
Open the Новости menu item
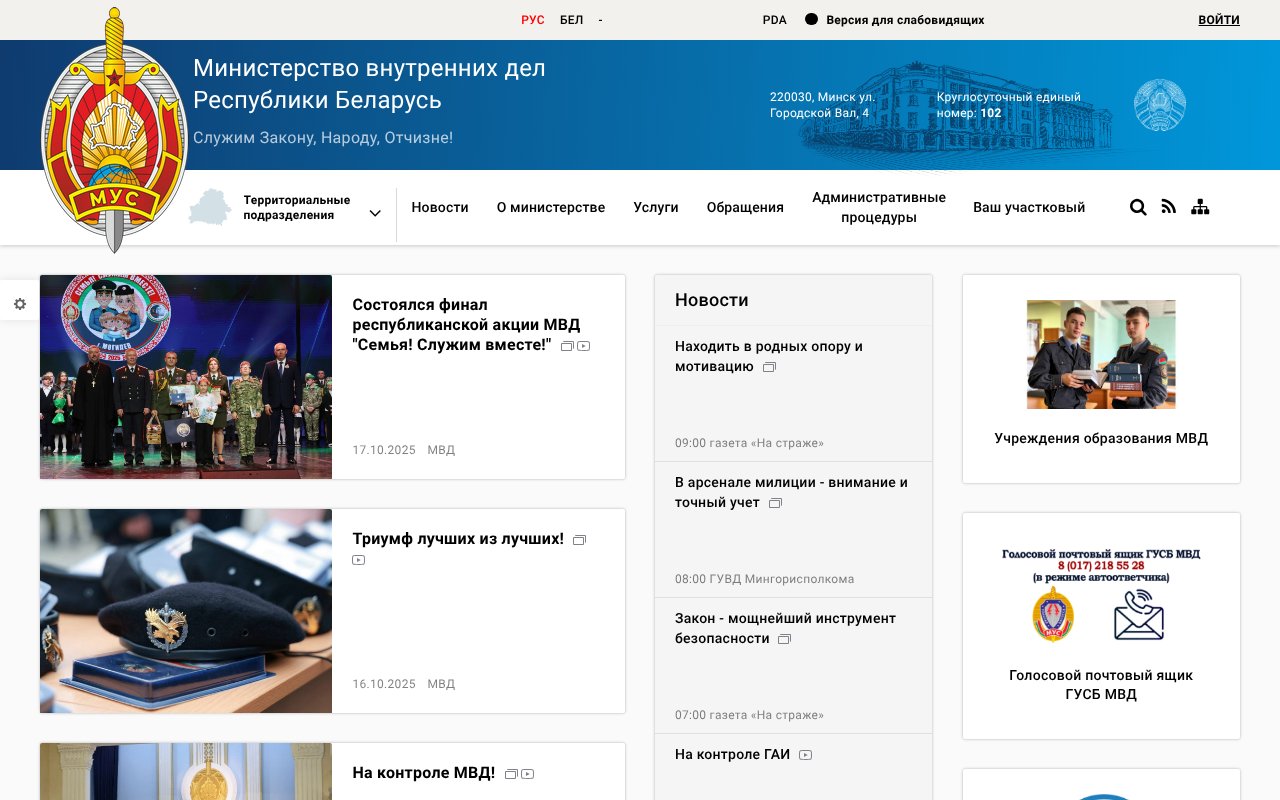440,207
